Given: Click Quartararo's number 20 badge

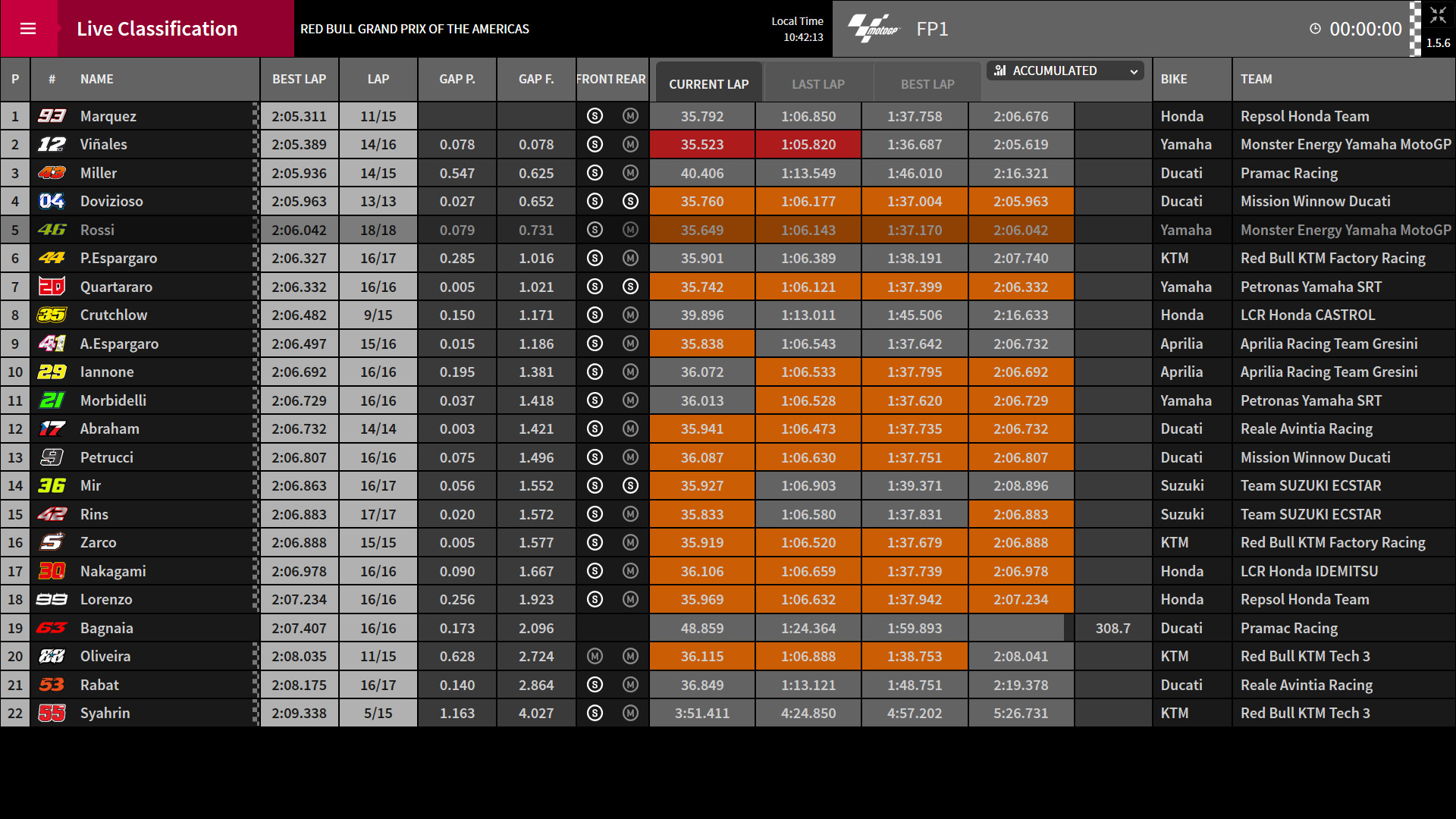Looking at the screenshot, I should click(52, 287).
